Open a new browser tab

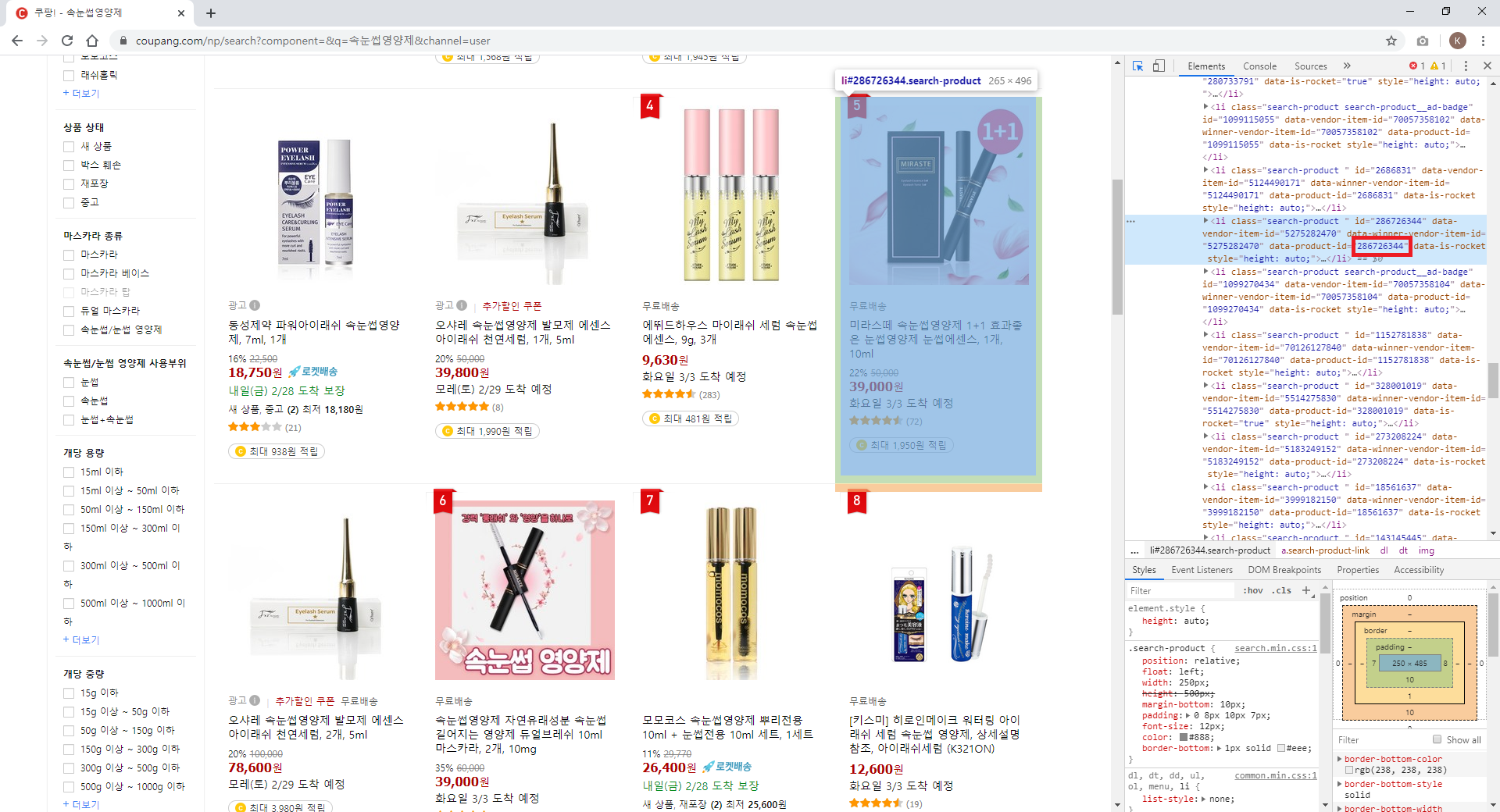coord(211,12)
